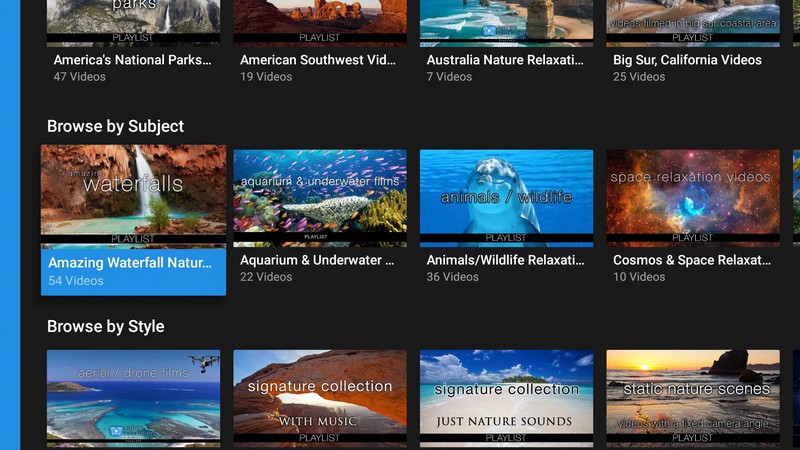This screenshot has height=450, width=800.
Task: Click the 'Big Sur, California Videos' title
Action: pyautogui.click(x=687, y=60)
